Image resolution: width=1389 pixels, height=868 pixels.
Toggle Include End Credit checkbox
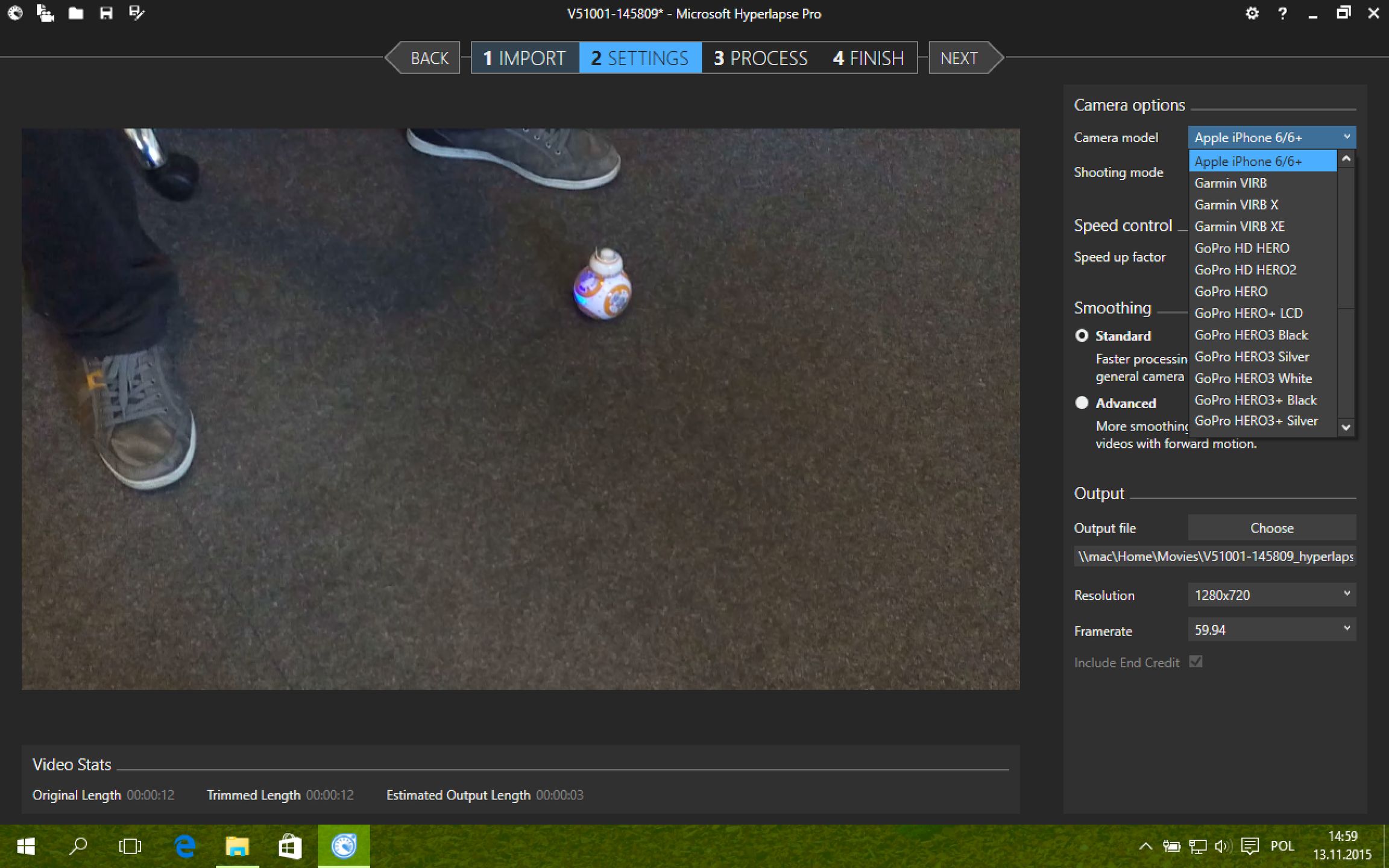pyautogui.click(x=1195, y=662)
